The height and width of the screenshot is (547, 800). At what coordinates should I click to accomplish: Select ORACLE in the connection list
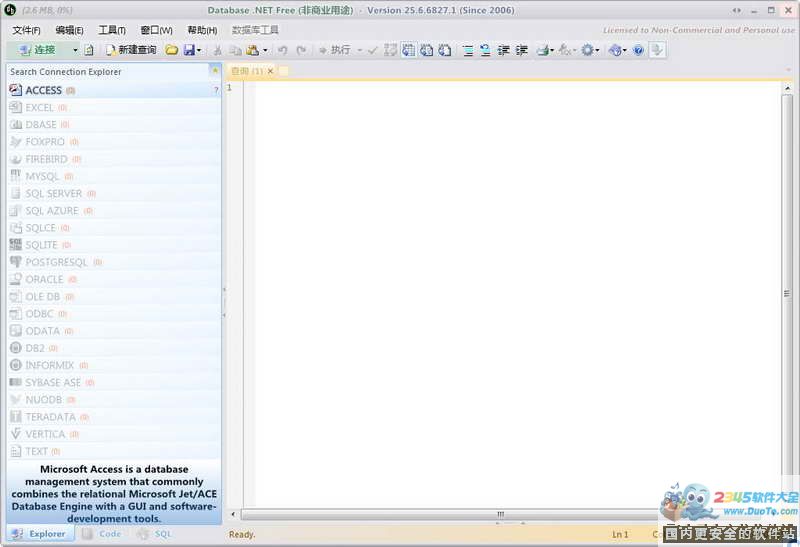tap(114, 280)
